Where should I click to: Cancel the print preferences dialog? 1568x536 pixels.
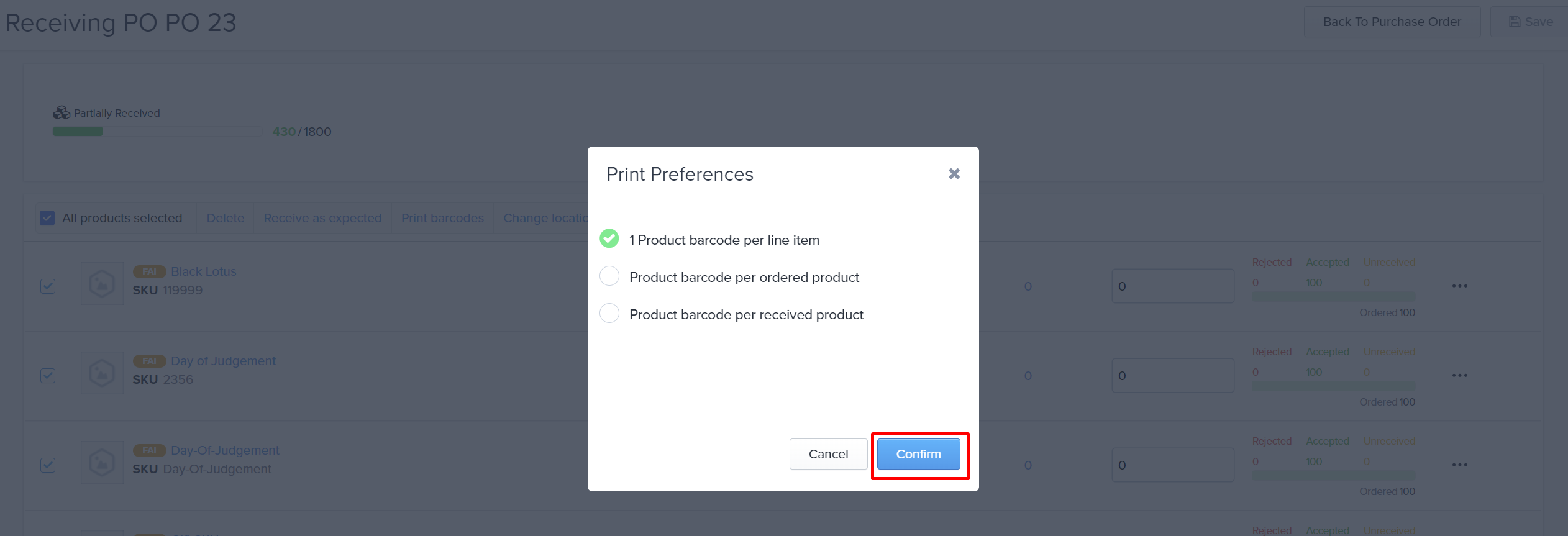828,454
